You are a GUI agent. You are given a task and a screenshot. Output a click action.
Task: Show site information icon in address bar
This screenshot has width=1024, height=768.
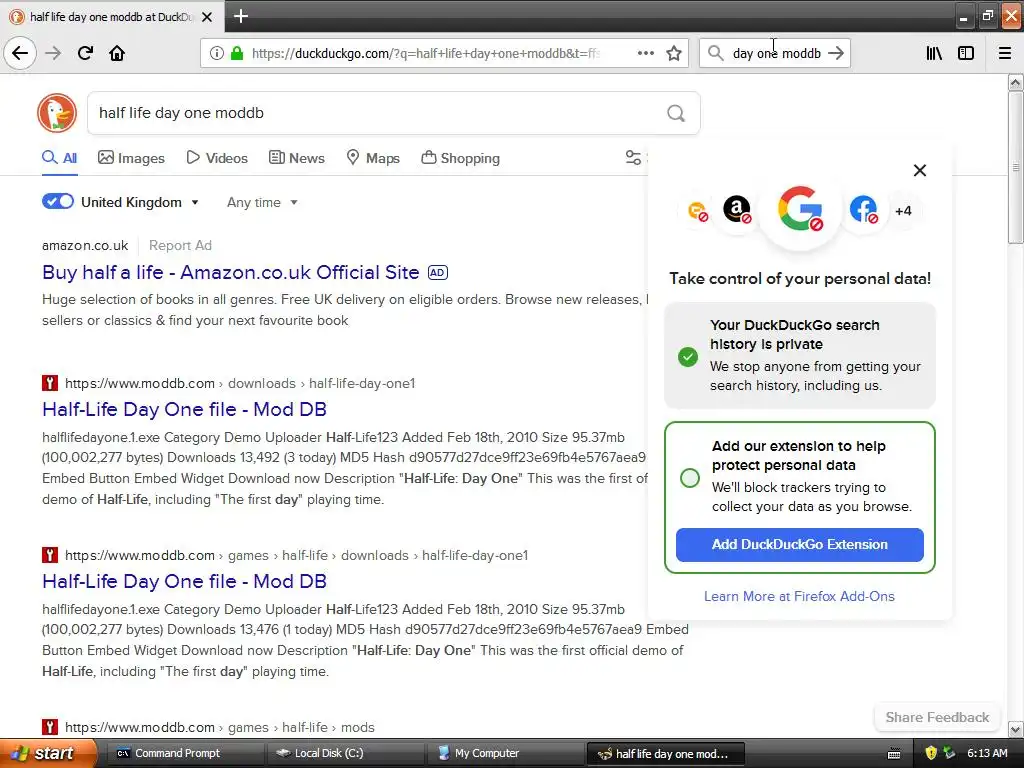point(216,53)
